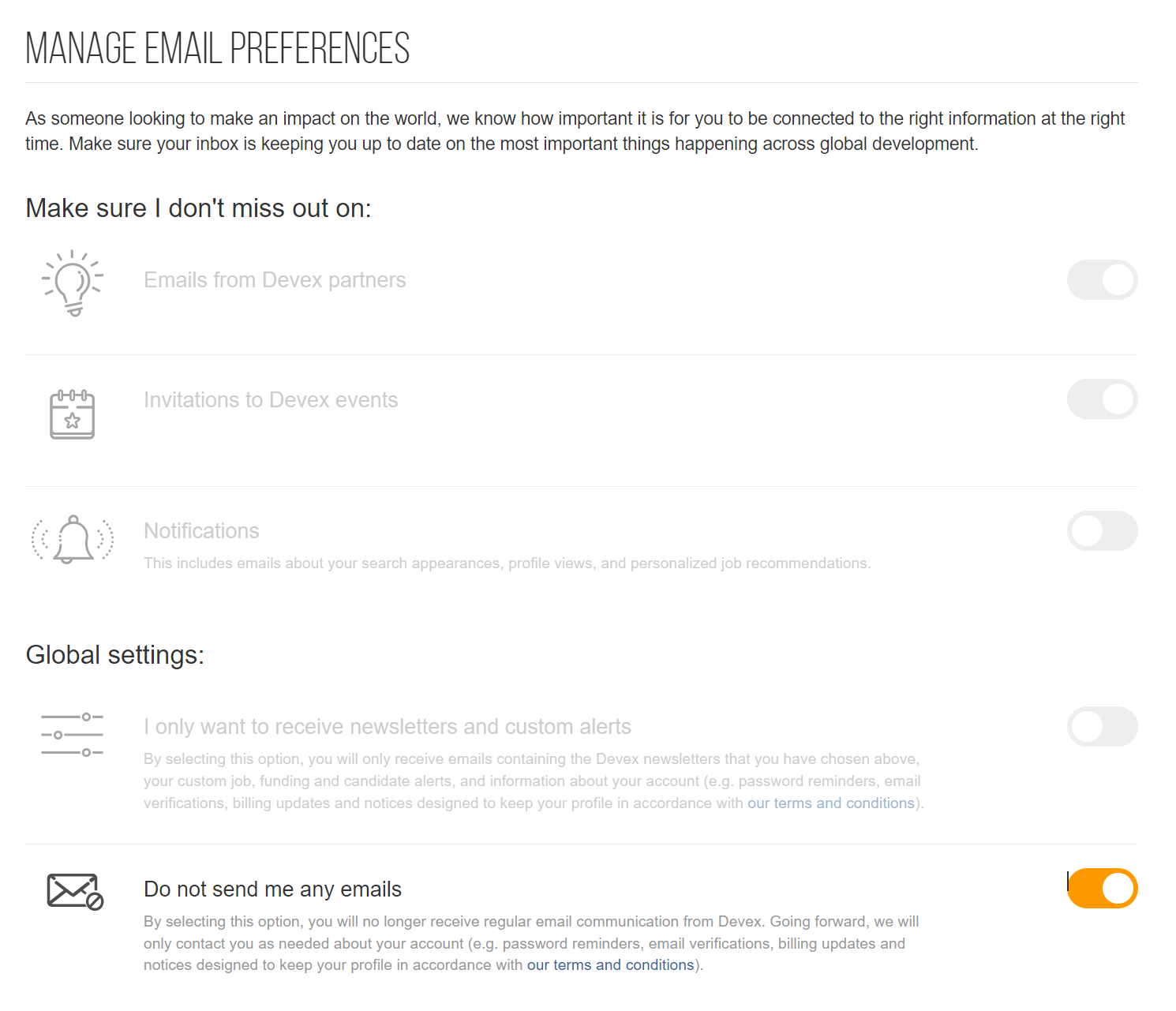
Task: Click the Global settings heading
Action: [115, 655]
